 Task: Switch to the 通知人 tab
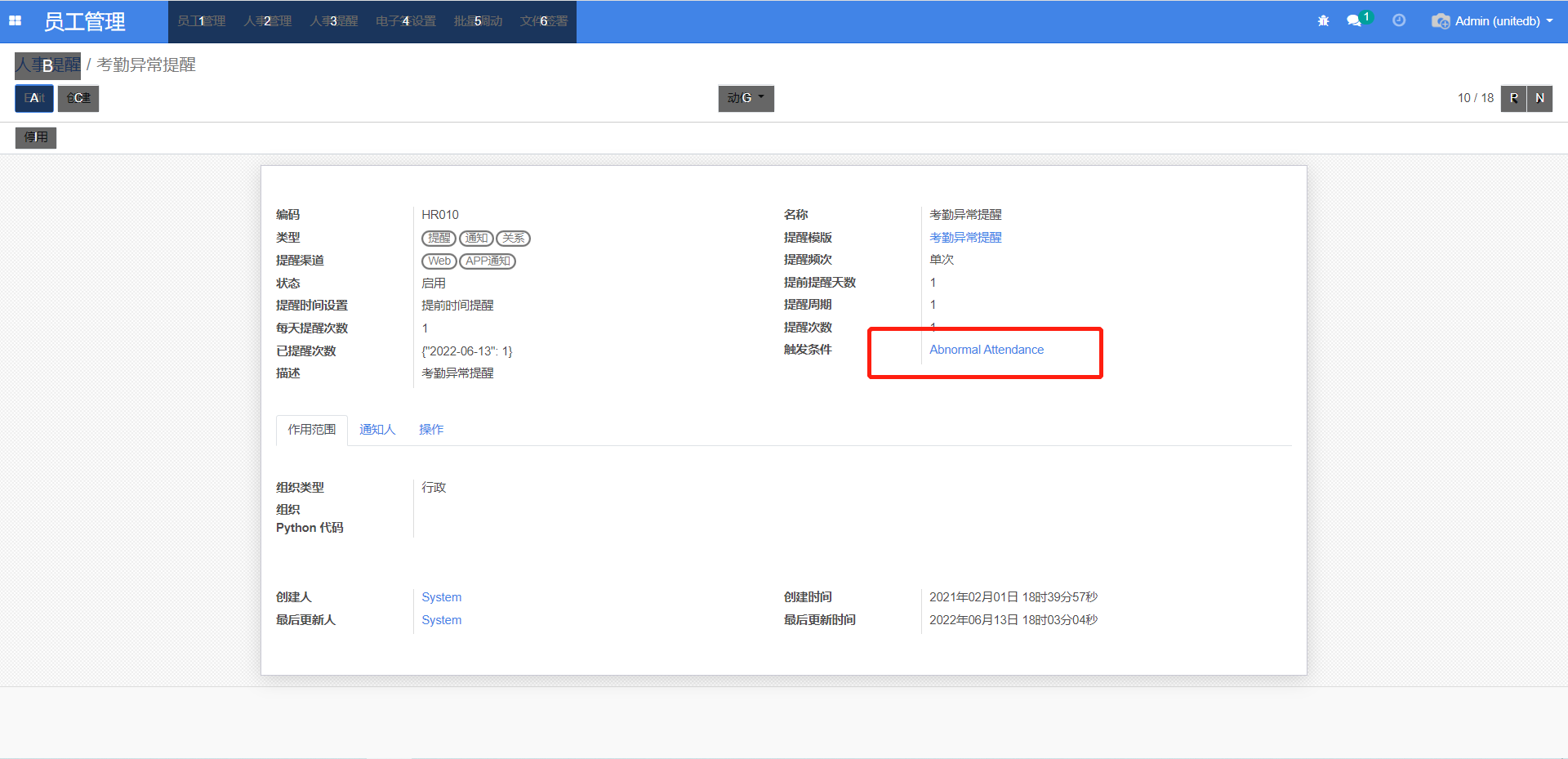click(377, 430)
